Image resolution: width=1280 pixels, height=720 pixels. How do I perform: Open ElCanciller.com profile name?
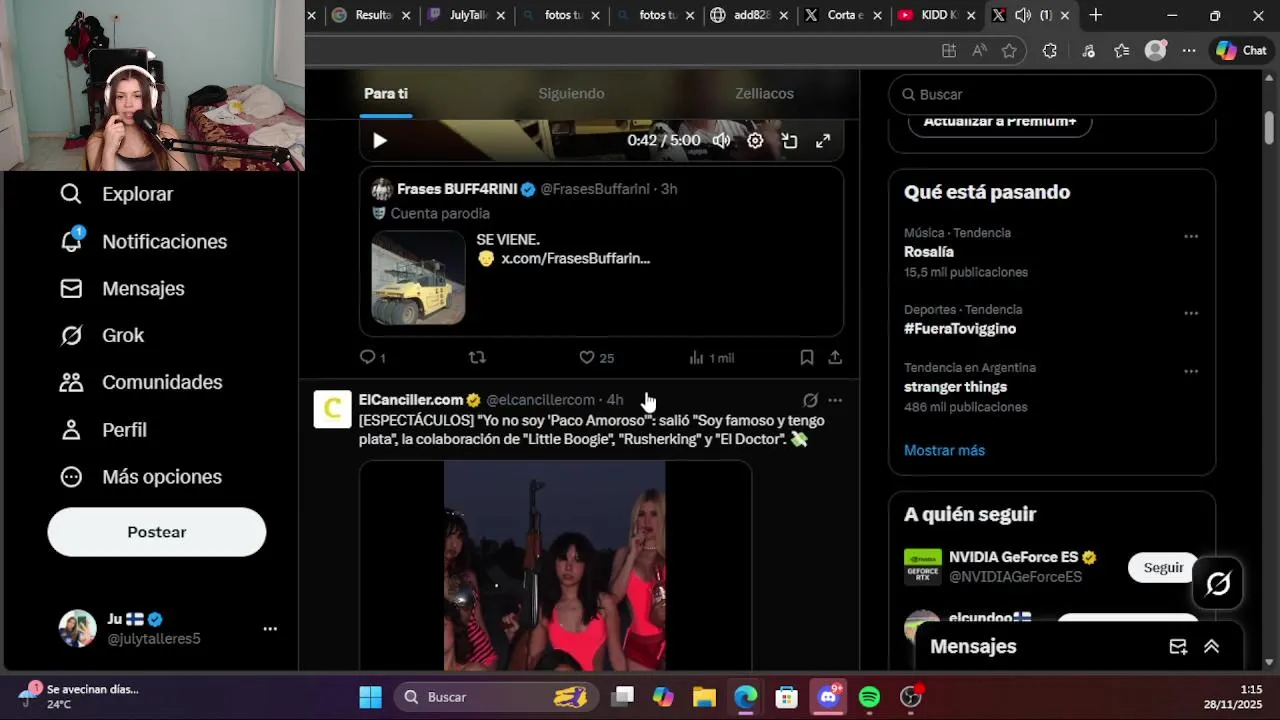coord(411,400)
